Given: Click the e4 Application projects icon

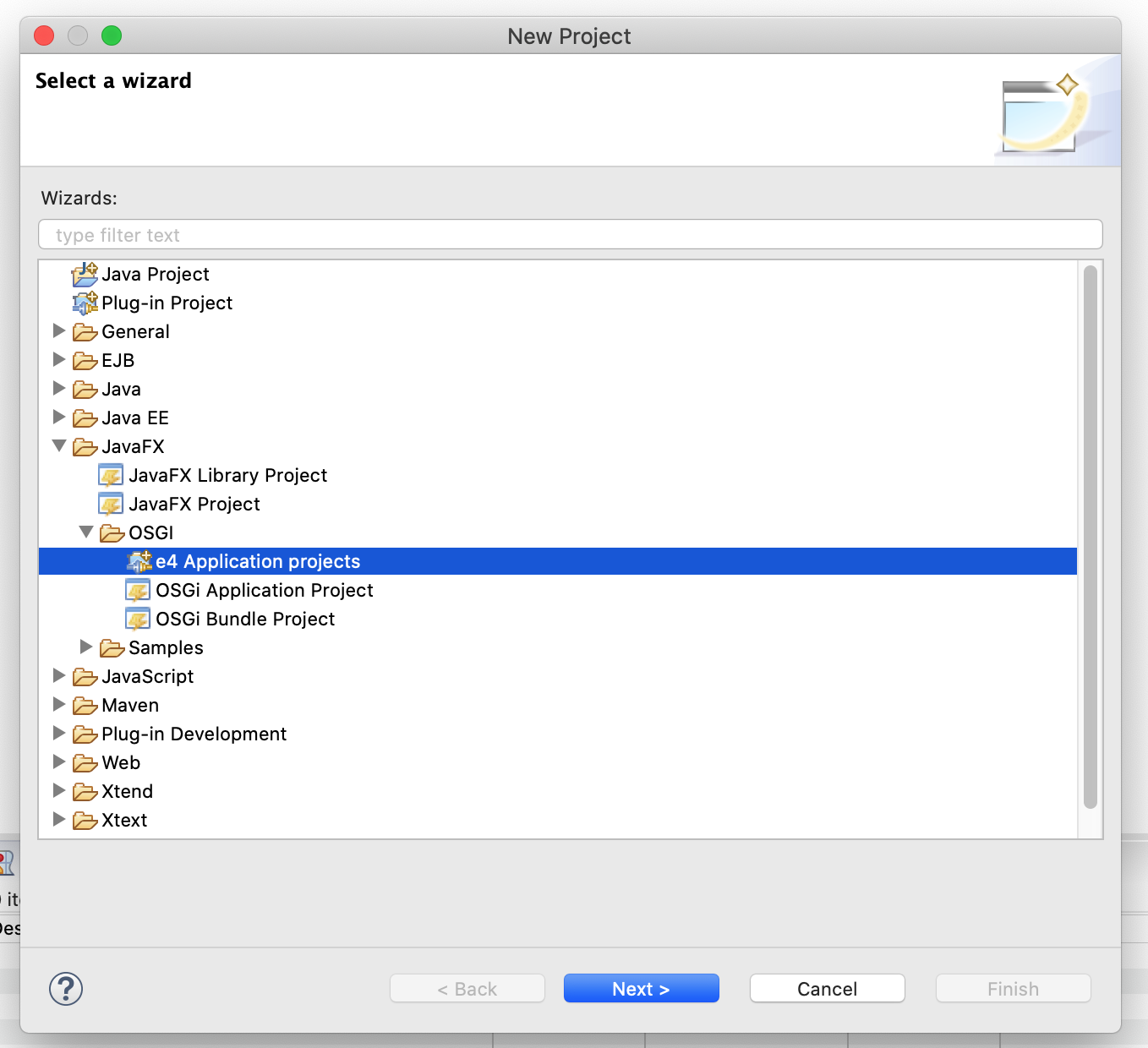Looking at the screenshot, I should pos(139,562).
